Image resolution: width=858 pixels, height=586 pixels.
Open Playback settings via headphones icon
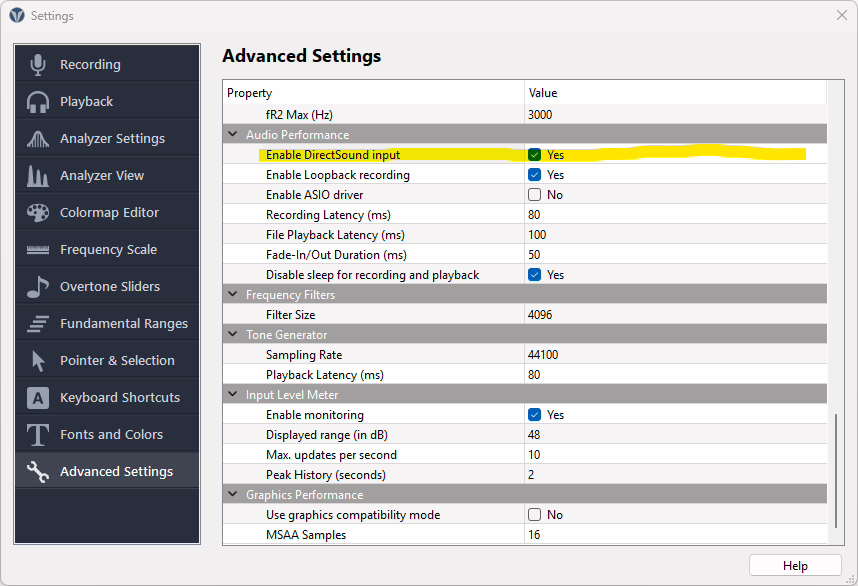37,101
